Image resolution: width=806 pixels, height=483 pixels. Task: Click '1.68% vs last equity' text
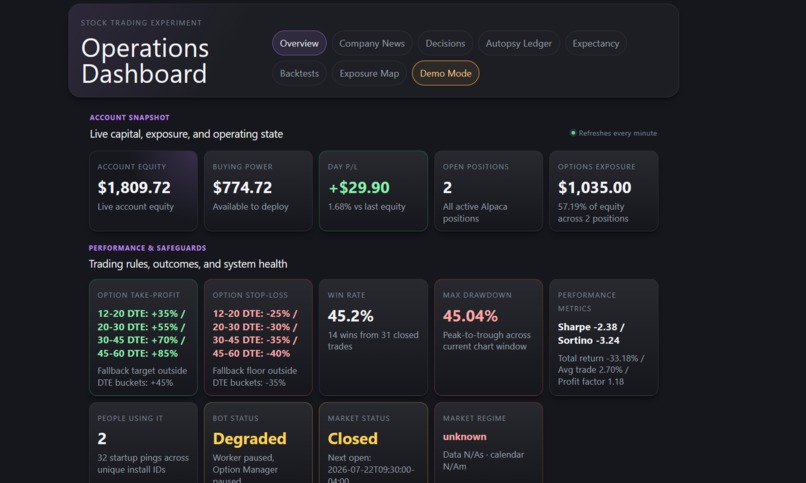tap(367, 207)
